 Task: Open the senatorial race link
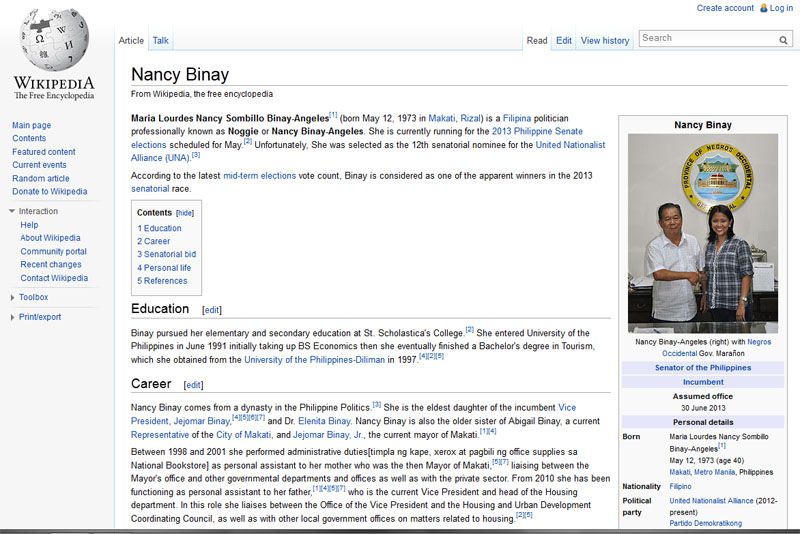point(150,189)
